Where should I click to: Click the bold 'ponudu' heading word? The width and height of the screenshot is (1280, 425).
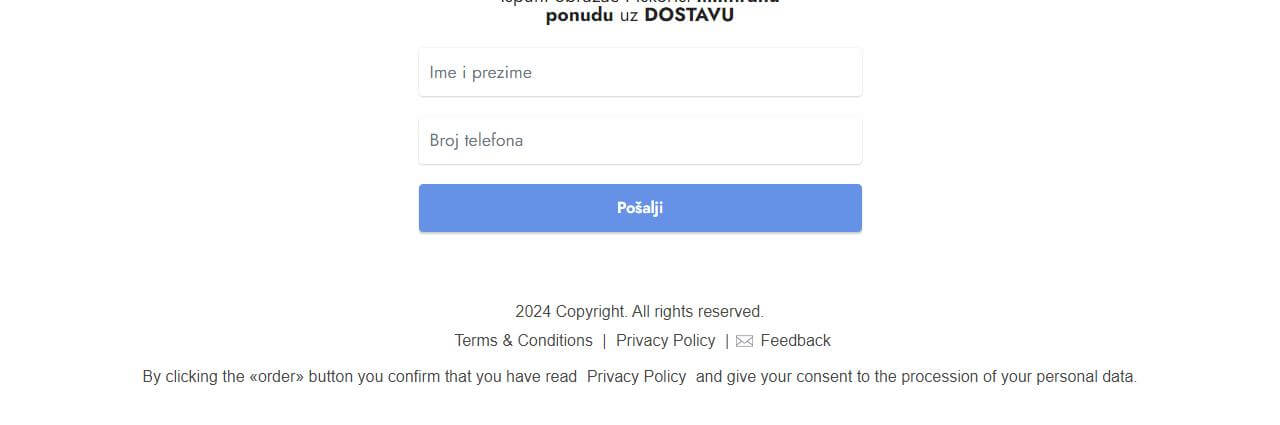pos(579,16)
